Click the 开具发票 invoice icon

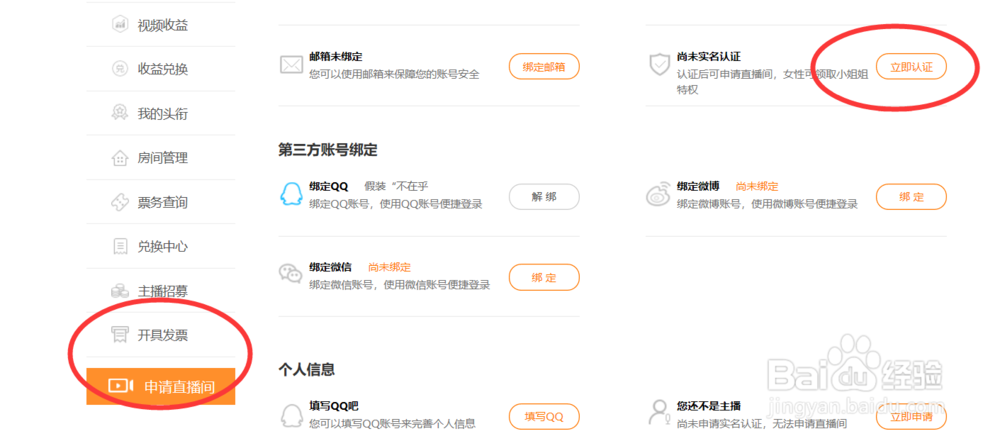tap(120, 335)
